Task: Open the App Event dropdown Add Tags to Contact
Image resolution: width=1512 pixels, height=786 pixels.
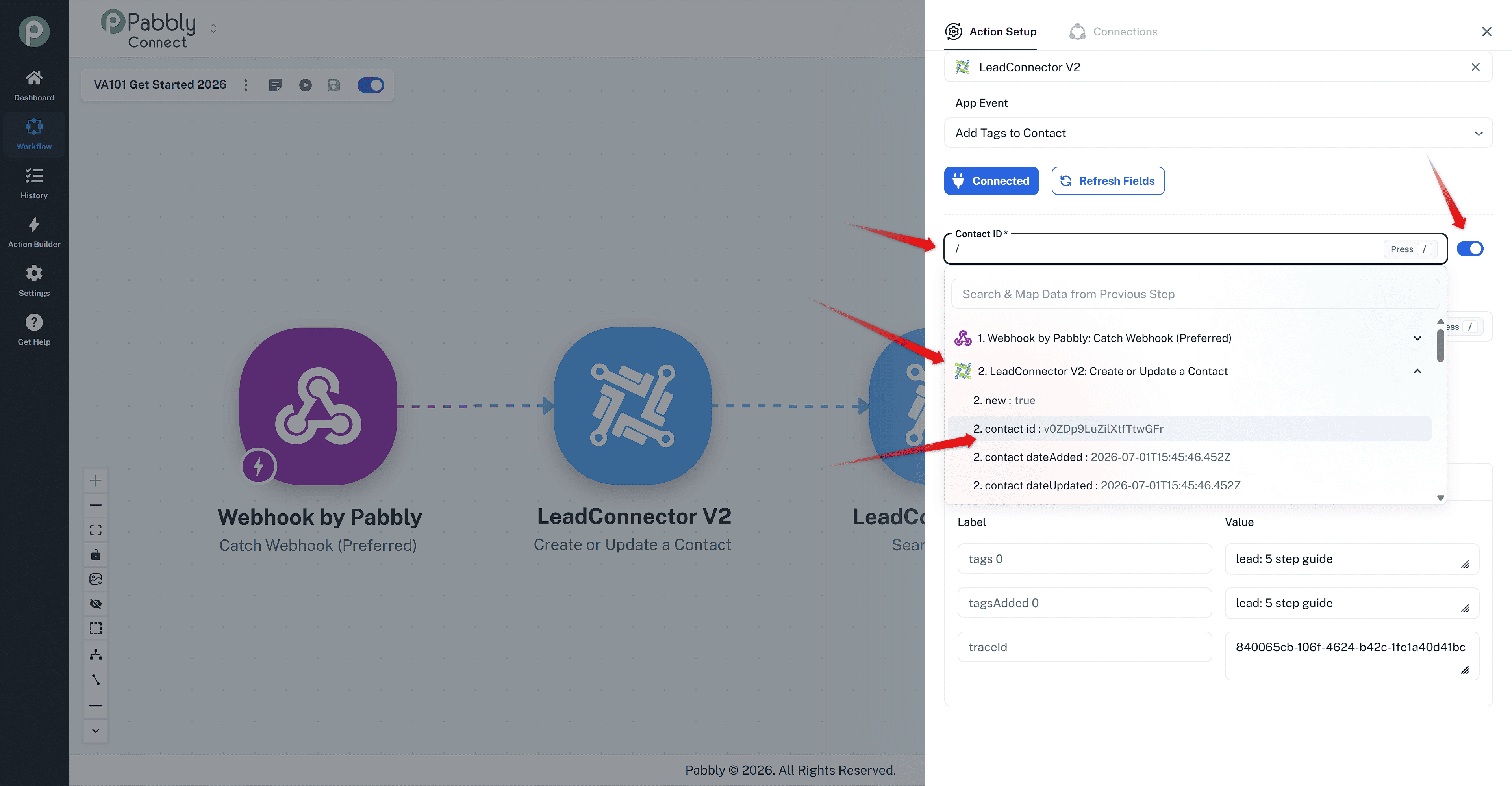Action: 1218,133
